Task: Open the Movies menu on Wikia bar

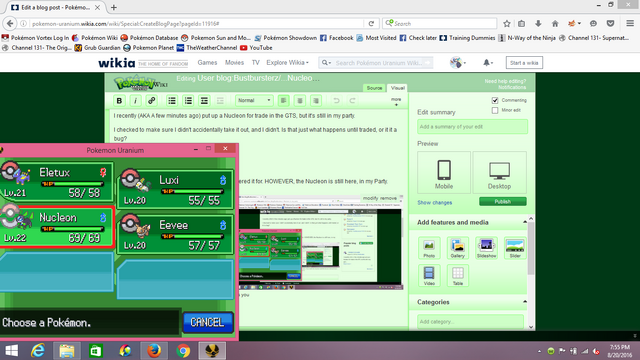Action: [x=234, y=62]
